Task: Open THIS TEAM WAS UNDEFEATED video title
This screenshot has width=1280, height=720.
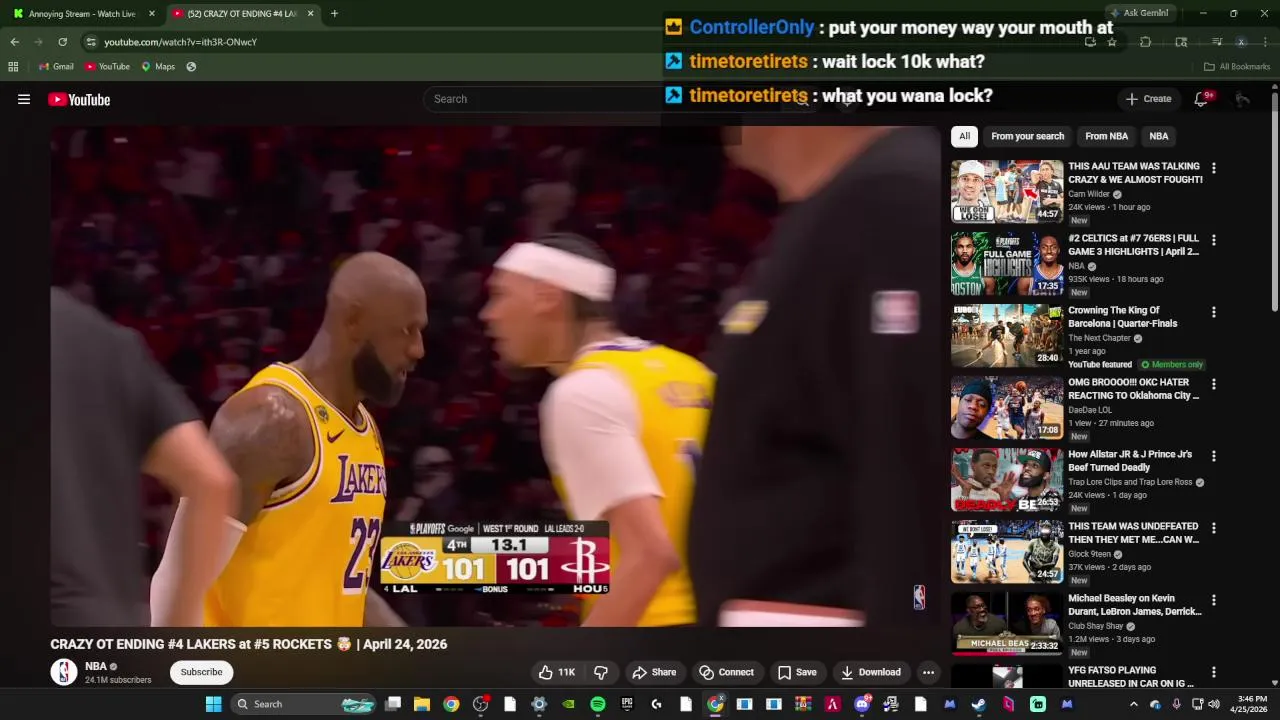Action: (x=1133, y=533)
